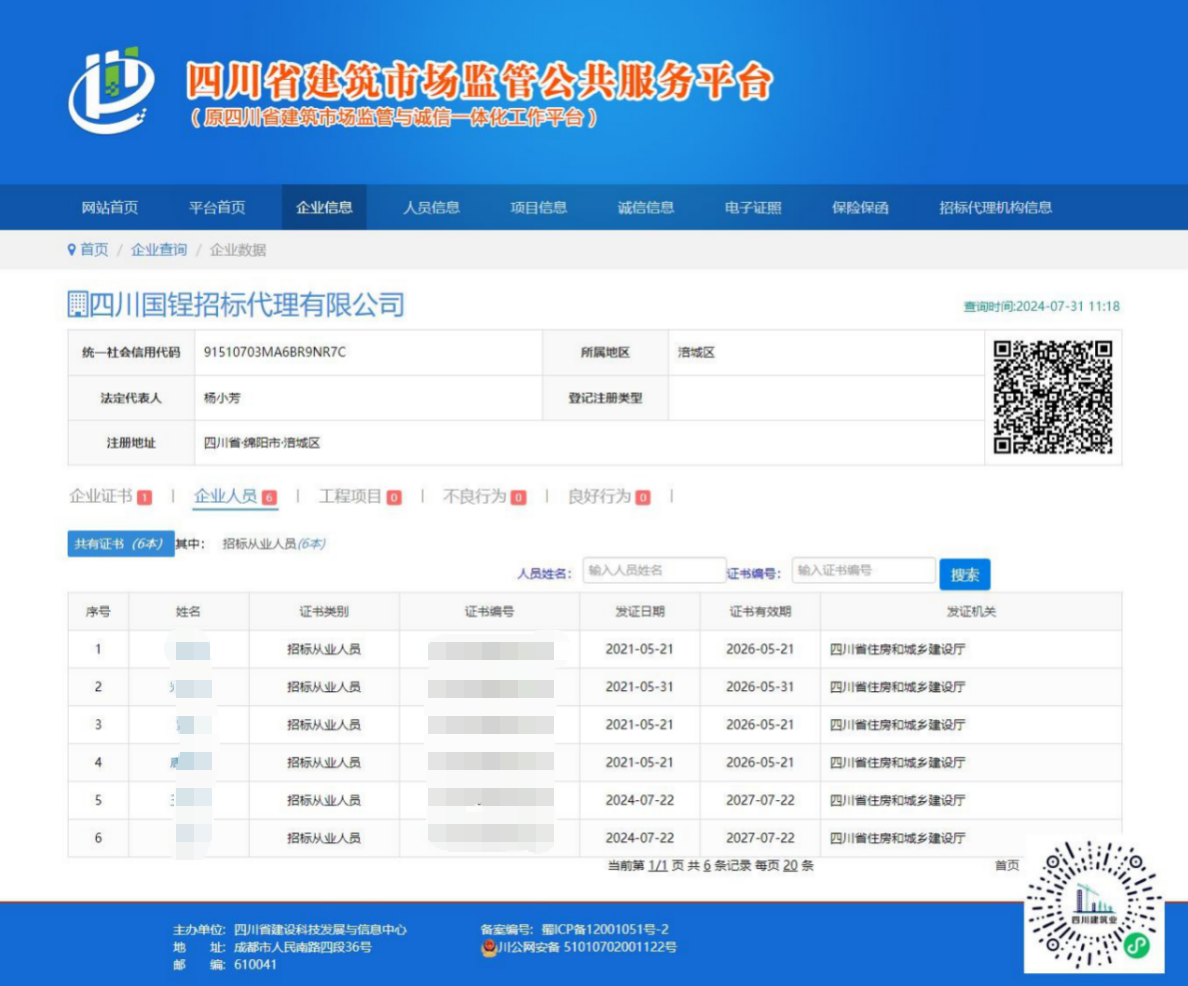
Task: Switch to the 良好行为 tab
Action: click(598, 496)
